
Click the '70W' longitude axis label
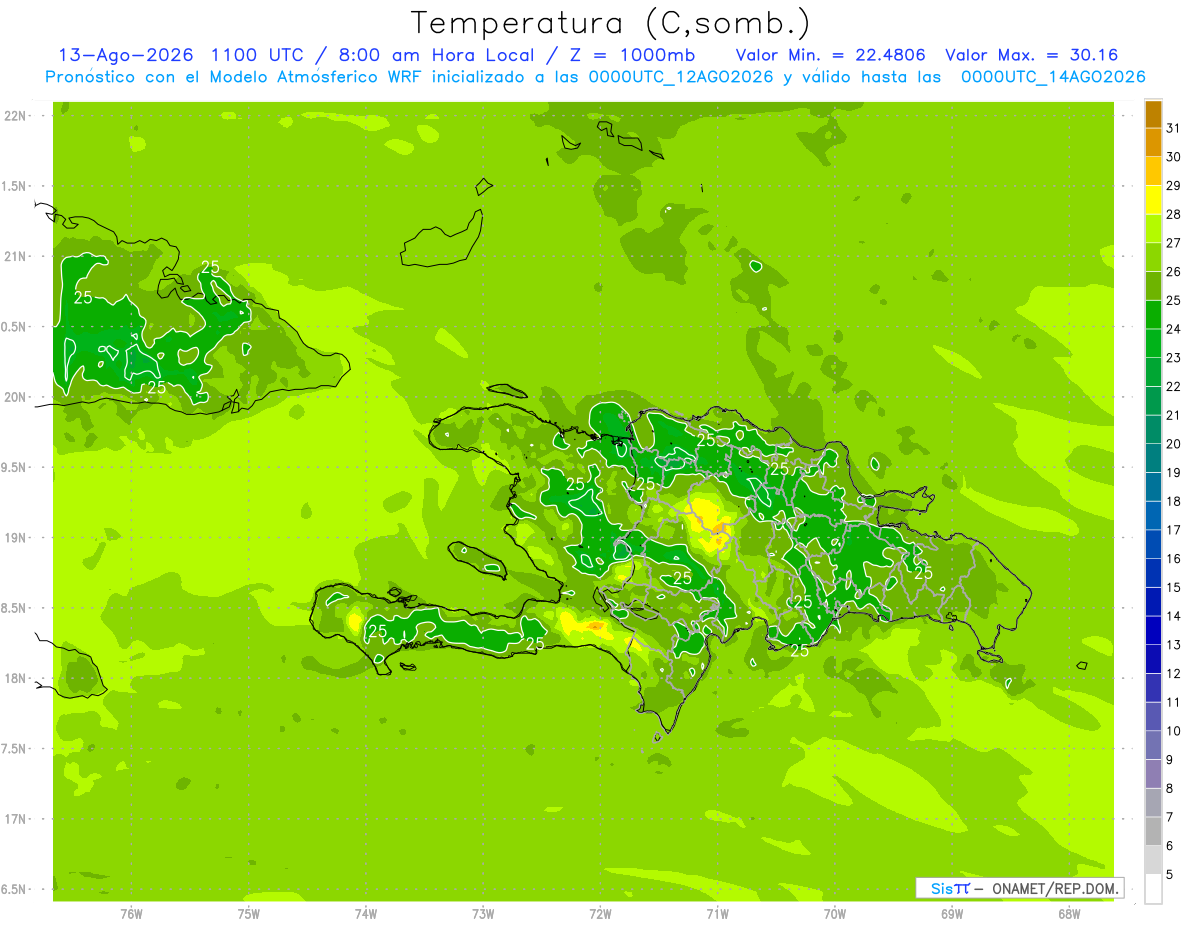pos(835,914)
